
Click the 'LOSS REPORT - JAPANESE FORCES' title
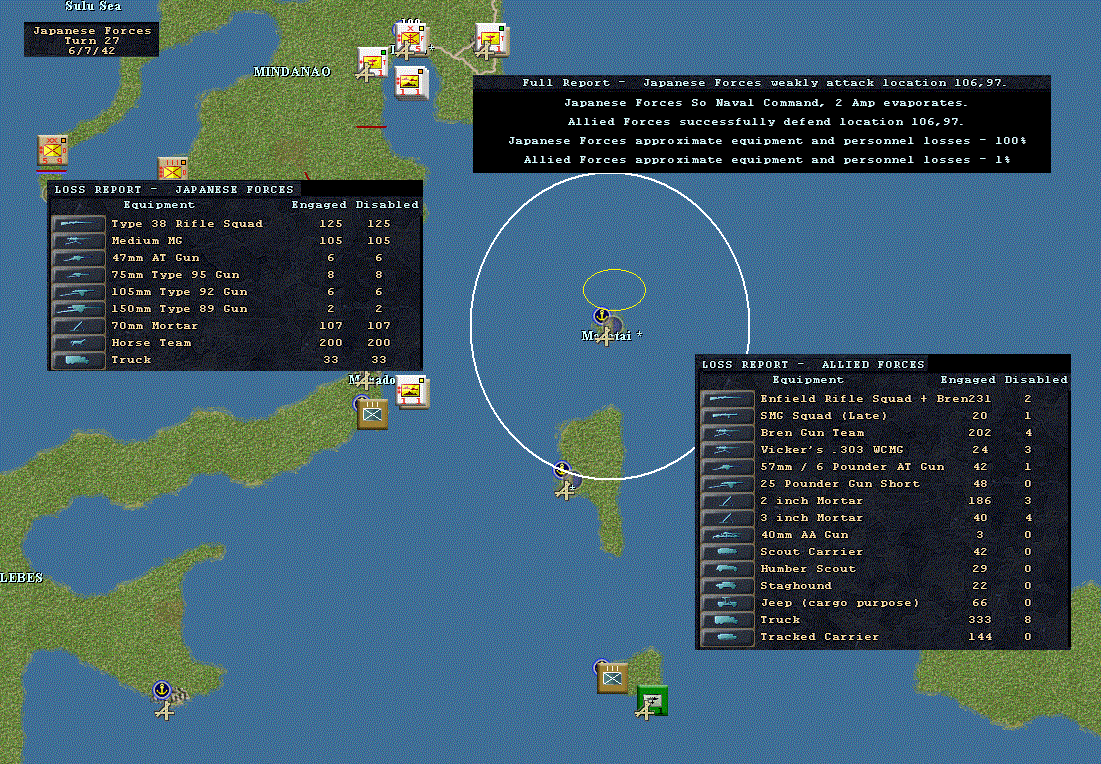pyautogui.click(x=174, y=190)
